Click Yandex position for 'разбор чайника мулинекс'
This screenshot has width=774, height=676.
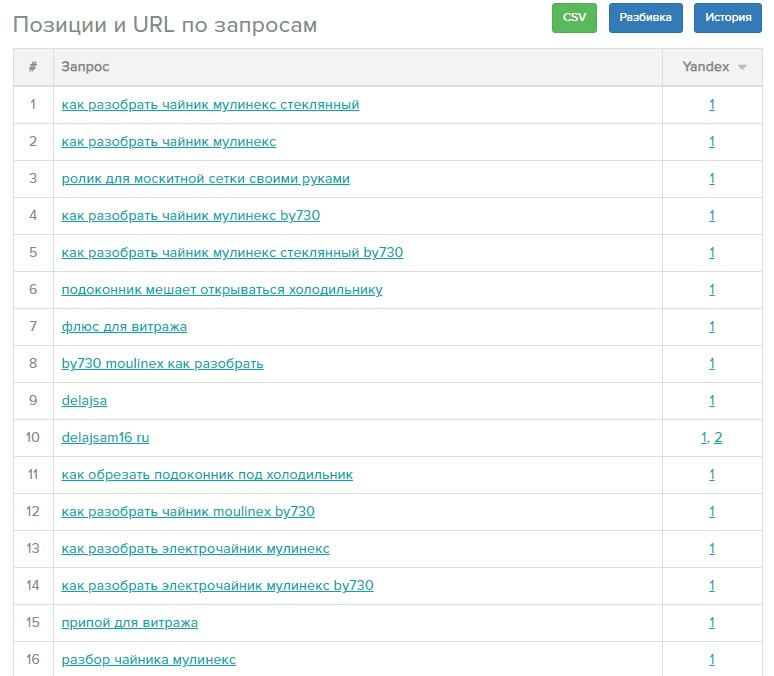pyautogui.click(x=712, y=660)
